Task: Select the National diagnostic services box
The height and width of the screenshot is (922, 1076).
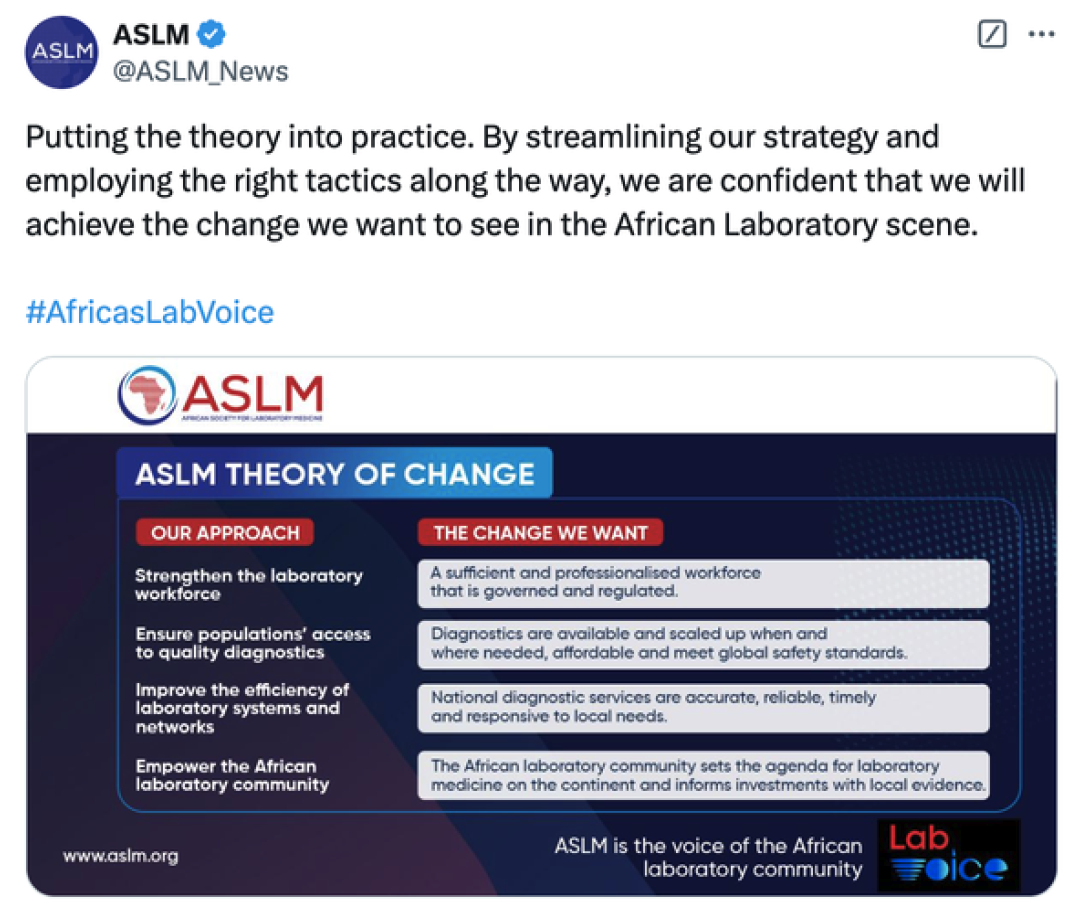Action: pos(703,707)
